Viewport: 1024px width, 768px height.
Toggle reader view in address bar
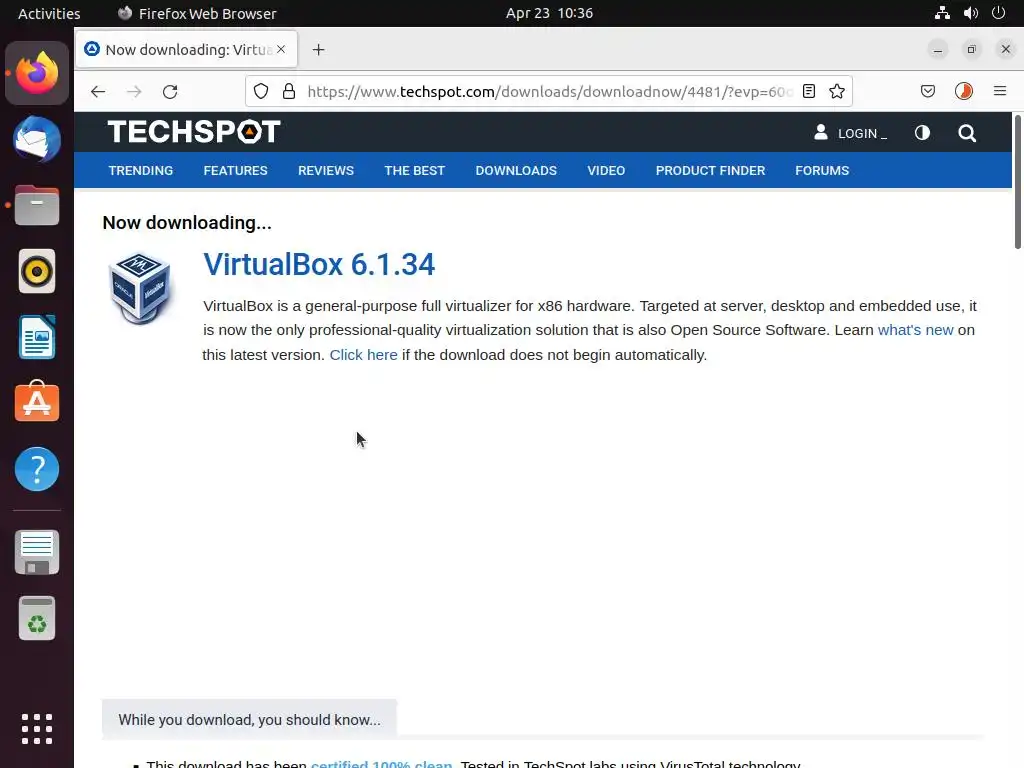(x=808, y=91)
